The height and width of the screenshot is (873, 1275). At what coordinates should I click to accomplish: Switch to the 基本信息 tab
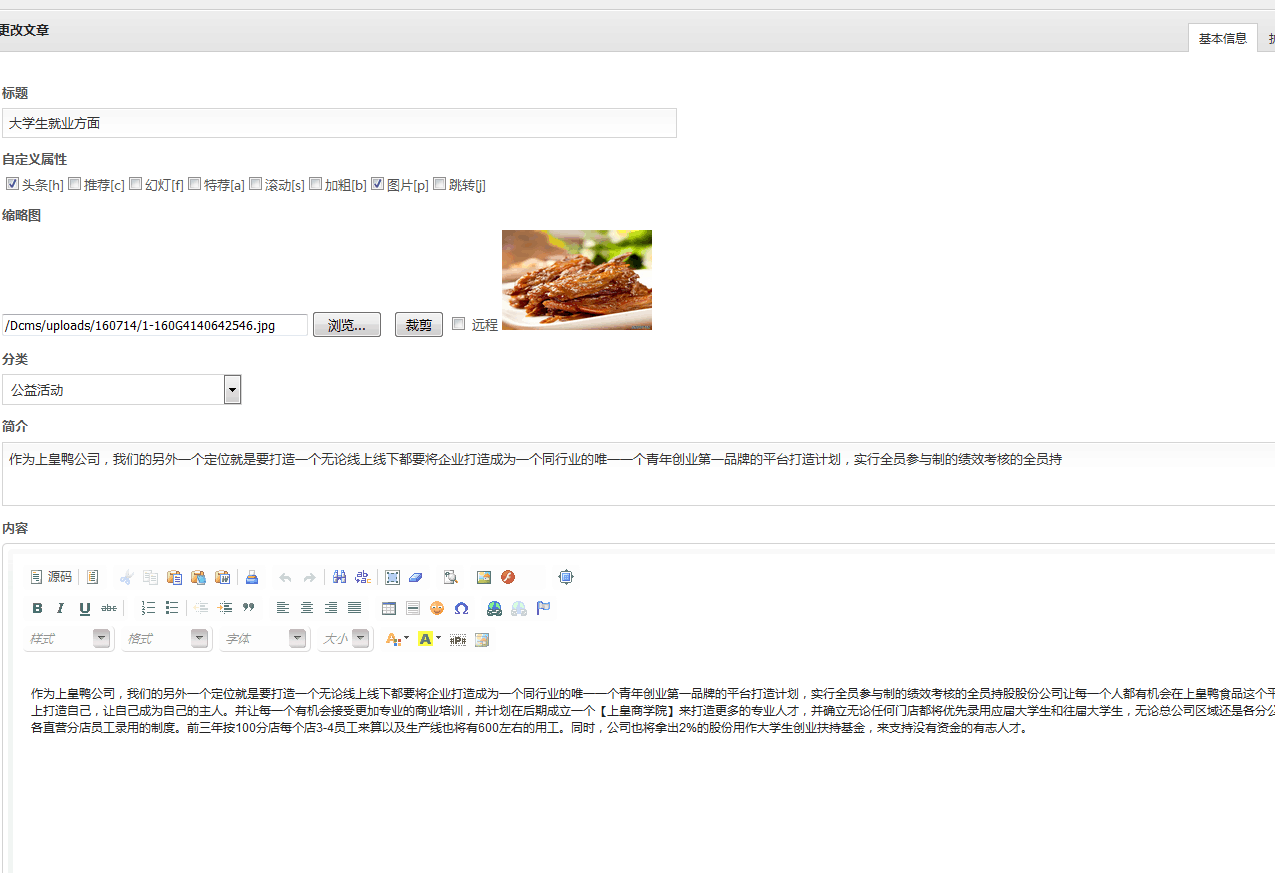coord(1223,38)
